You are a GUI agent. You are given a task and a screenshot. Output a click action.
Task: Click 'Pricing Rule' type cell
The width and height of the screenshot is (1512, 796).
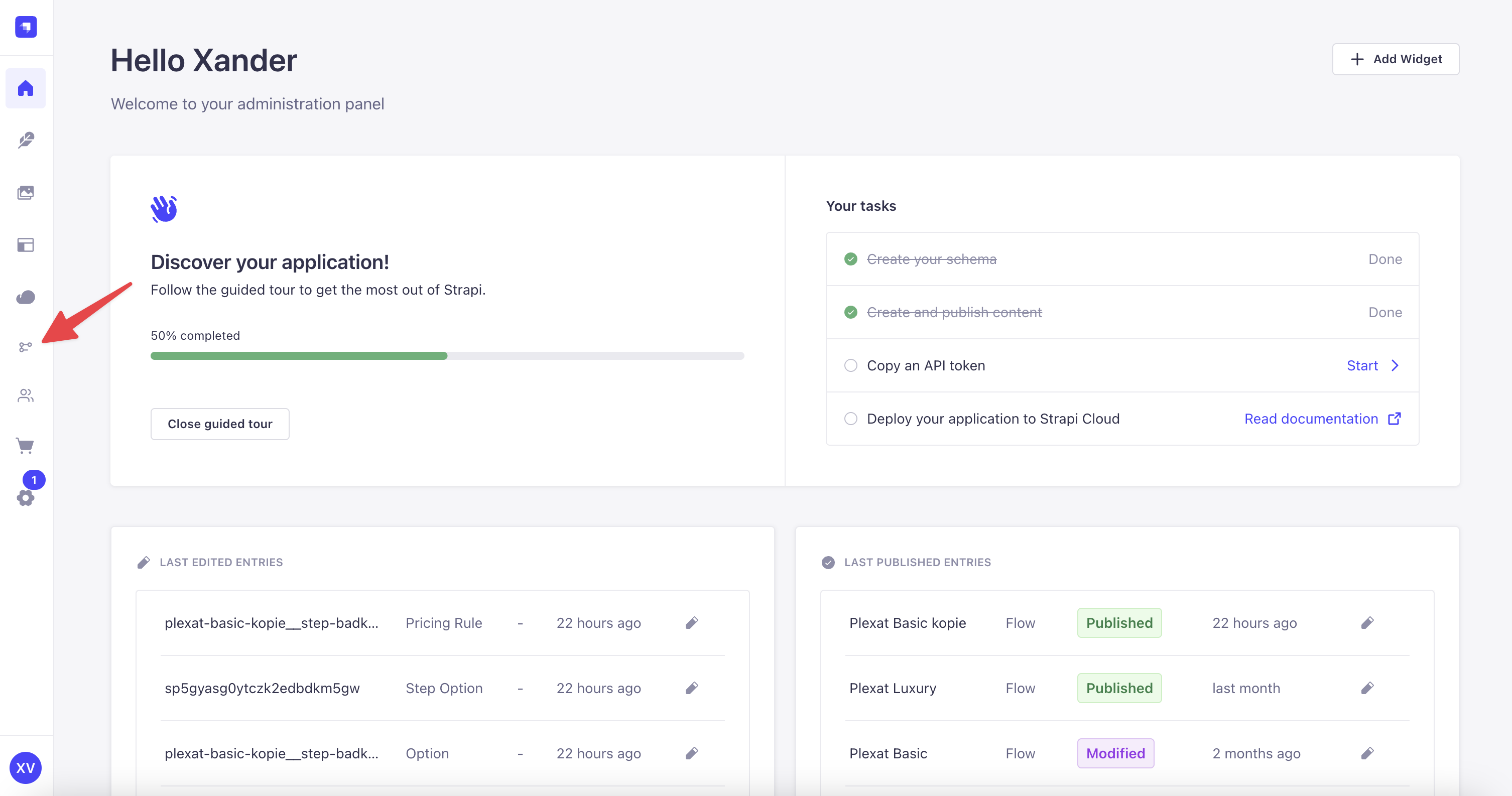(x=444, y=623)
